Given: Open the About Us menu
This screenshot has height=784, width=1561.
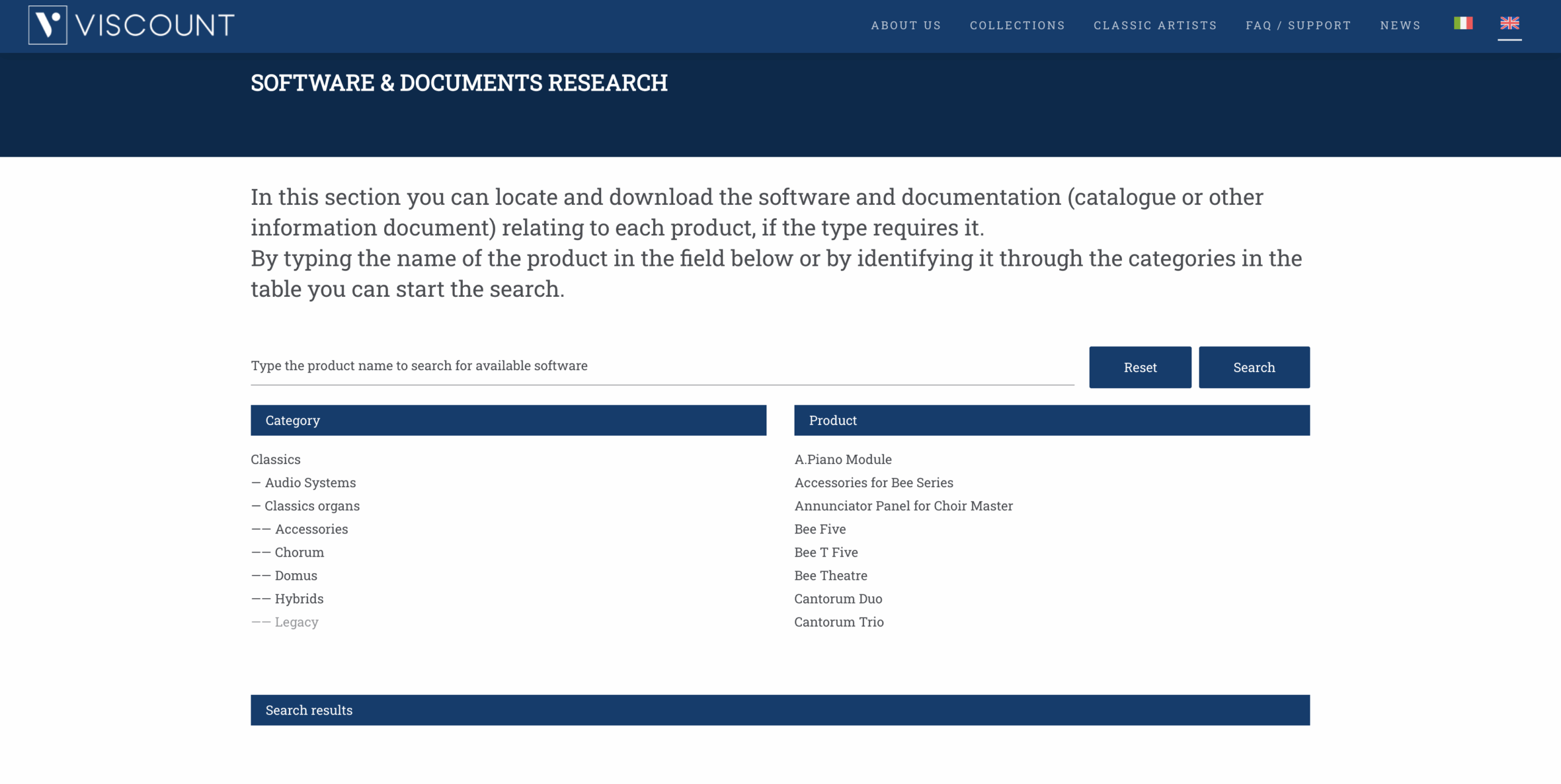Looking at the screenshot, I should point(906,26).
